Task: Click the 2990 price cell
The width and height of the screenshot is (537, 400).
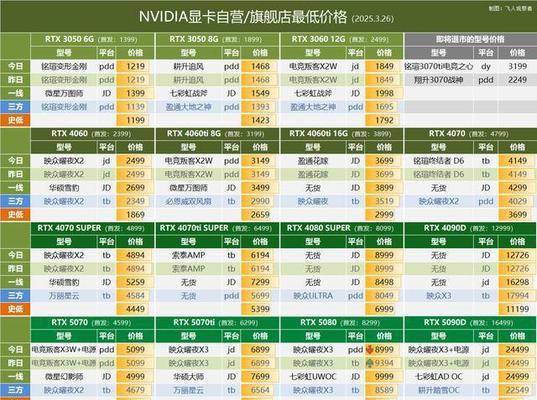Action: point(260,201)
